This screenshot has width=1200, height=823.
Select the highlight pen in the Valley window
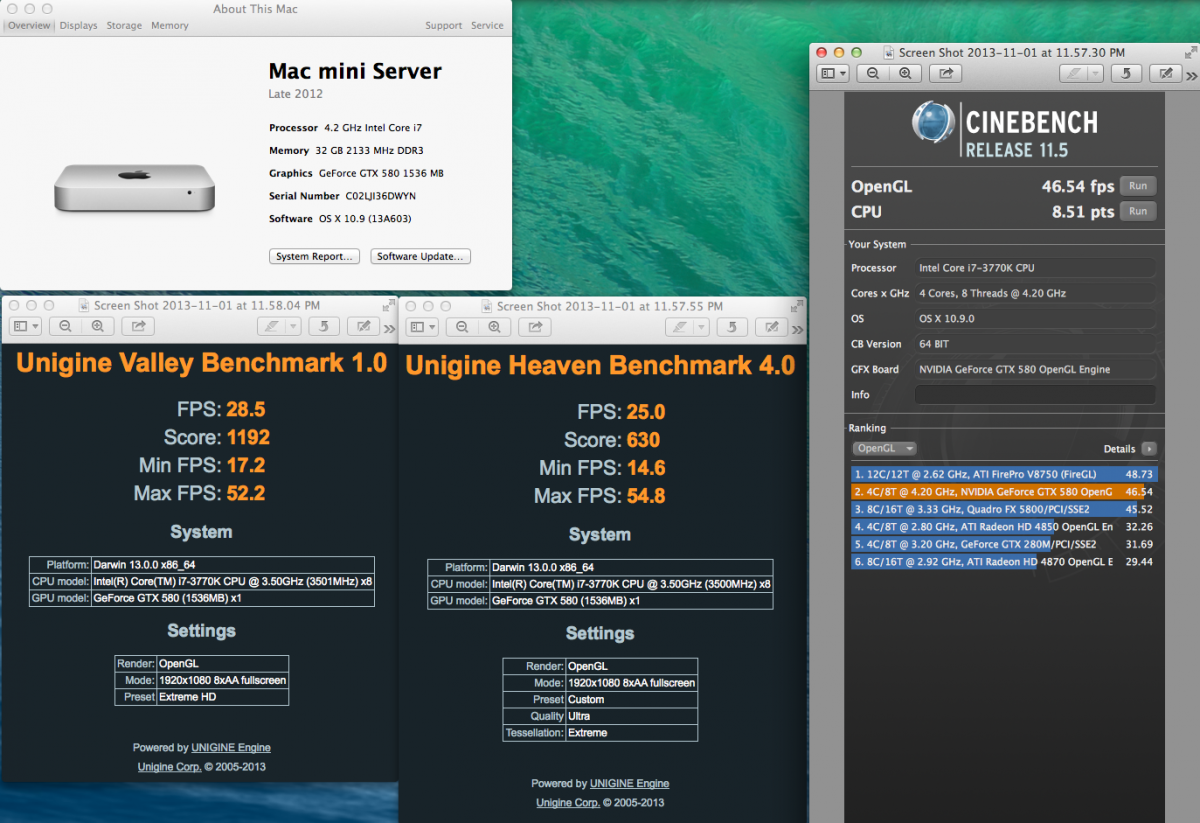point(269,326)
